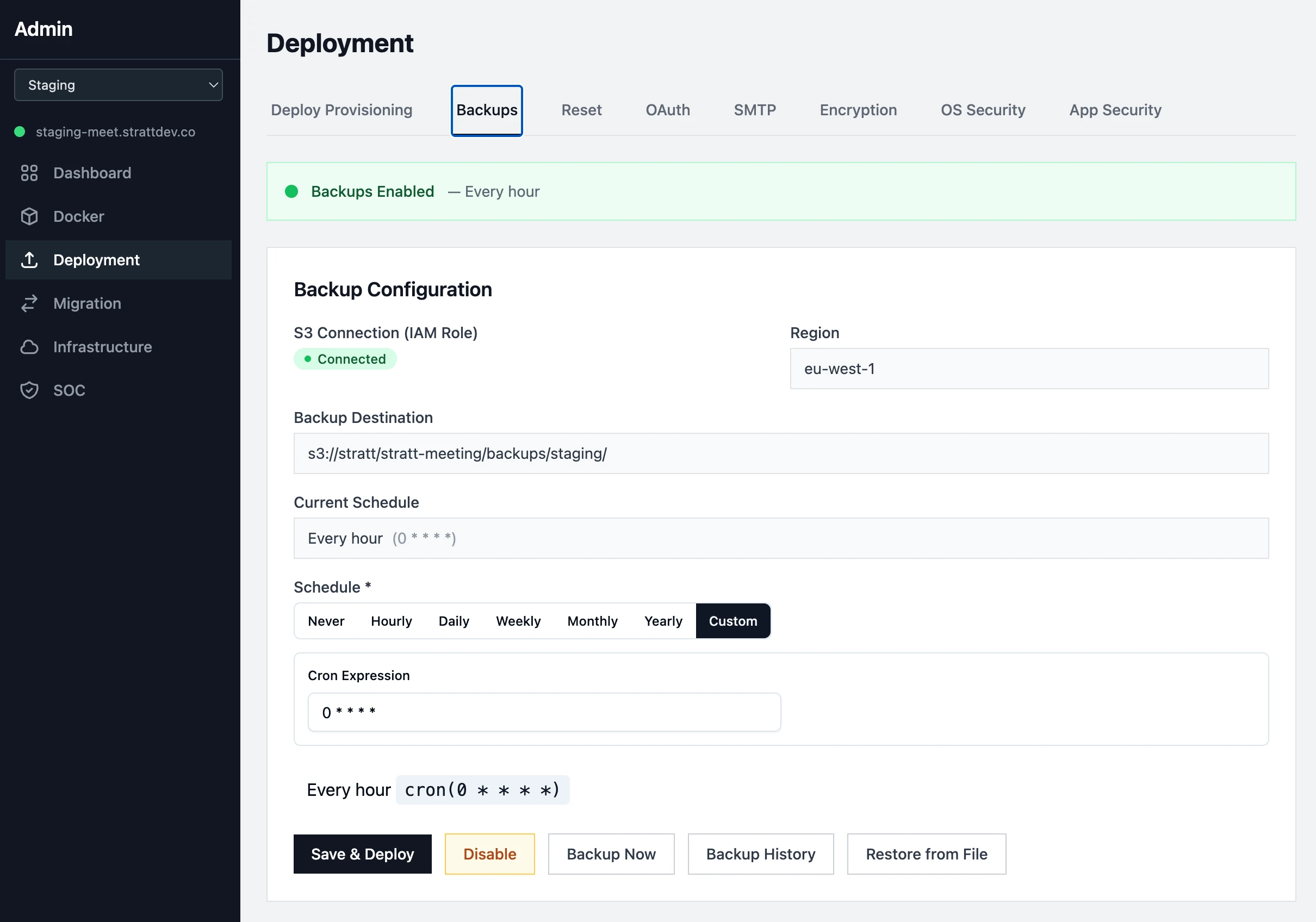This screenshot has height=922, width=1316.
Task: Disable the backup schedule
Action: coord(489,854)
